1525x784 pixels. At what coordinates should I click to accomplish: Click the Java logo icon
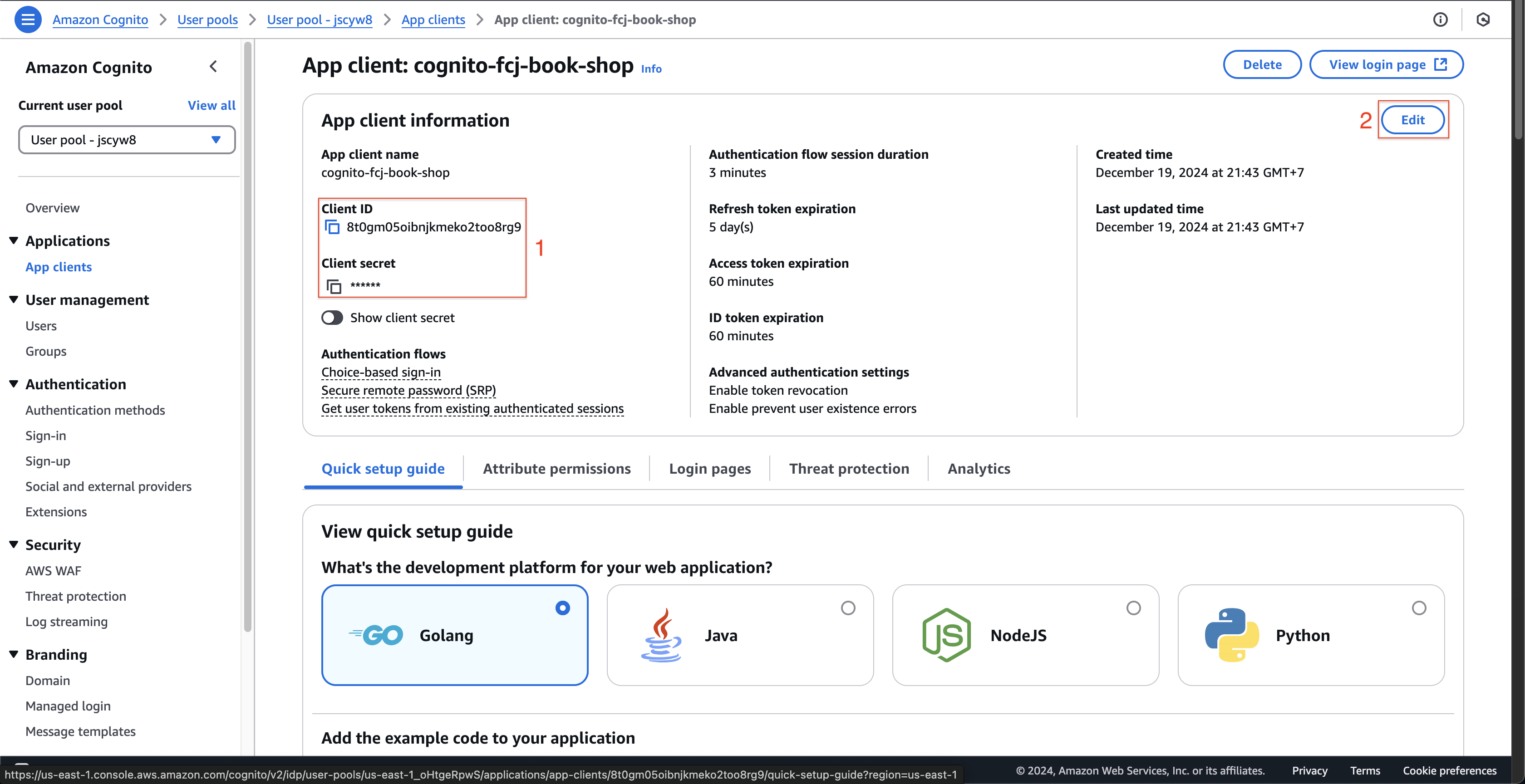(661, 636)
